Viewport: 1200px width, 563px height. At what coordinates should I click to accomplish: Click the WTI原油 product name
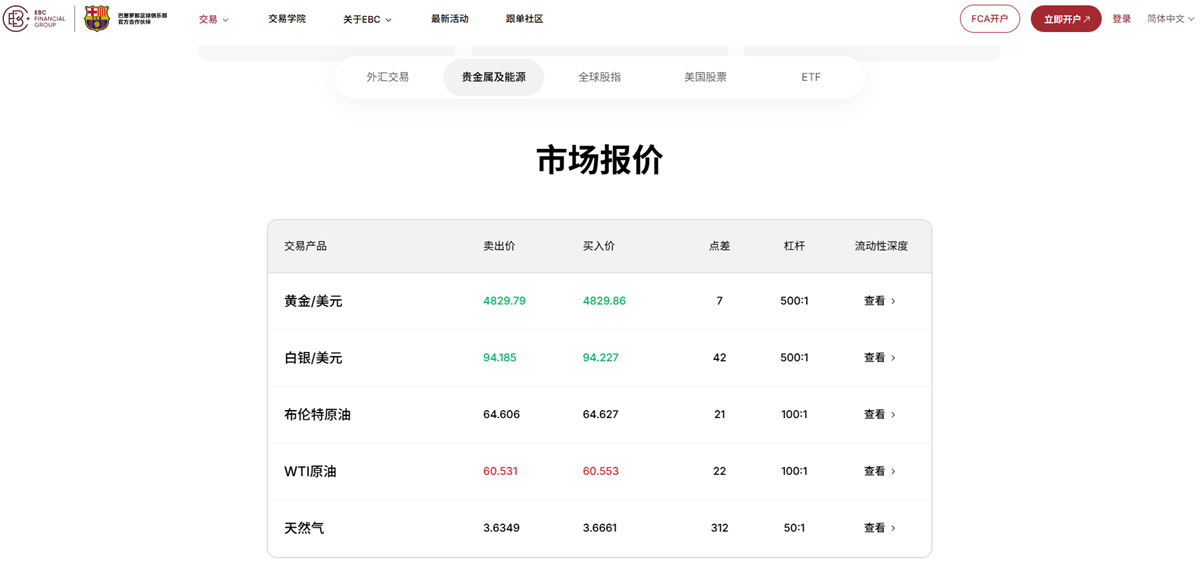pyautogui.click(x=310, y=471)
